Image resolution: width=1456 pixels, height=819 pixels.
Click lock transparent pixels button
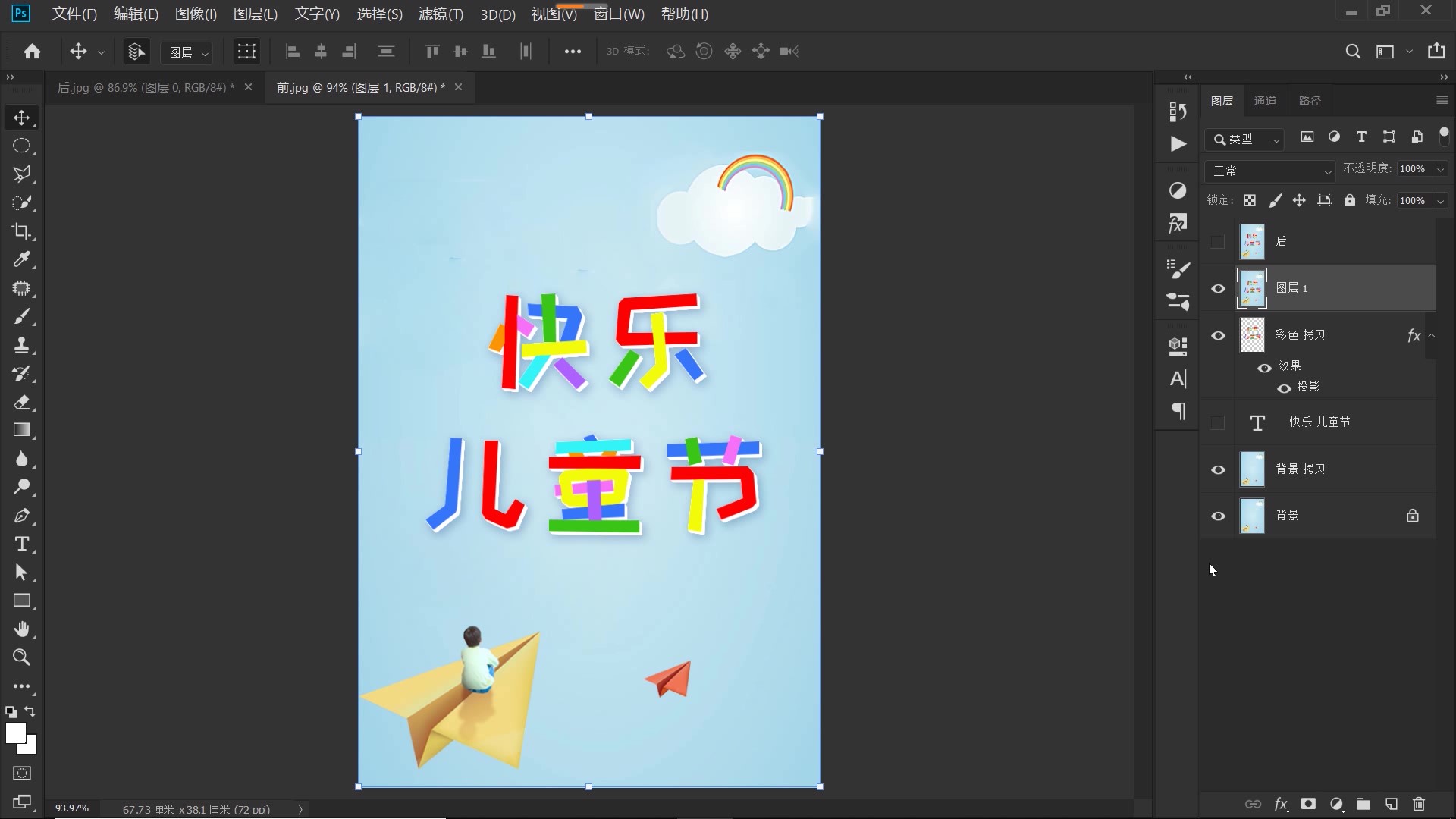point(1250,200)
